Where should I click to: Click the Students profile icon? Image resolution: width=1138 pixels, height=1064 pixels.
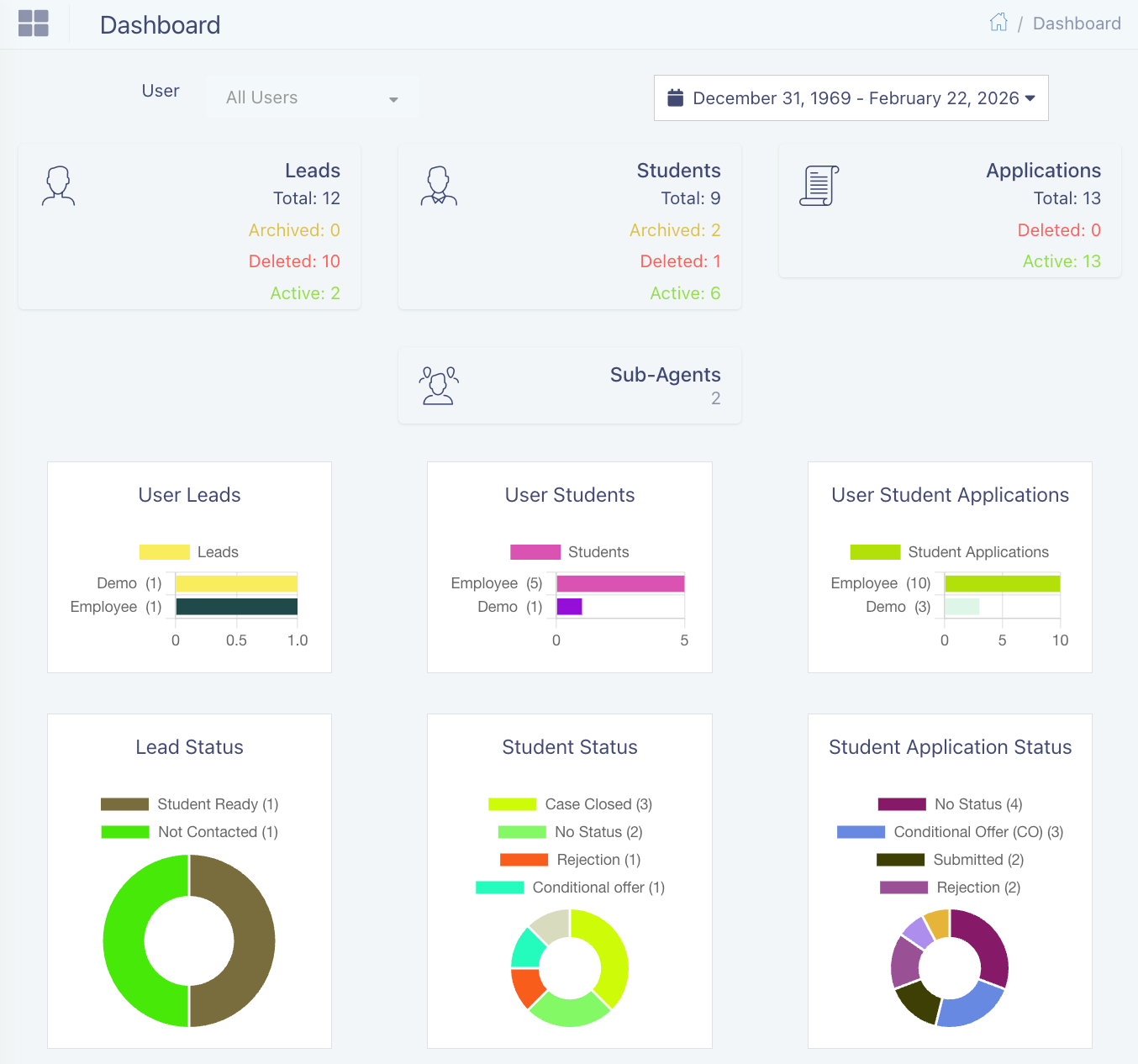pyautogui.click(x=439, y=186)
